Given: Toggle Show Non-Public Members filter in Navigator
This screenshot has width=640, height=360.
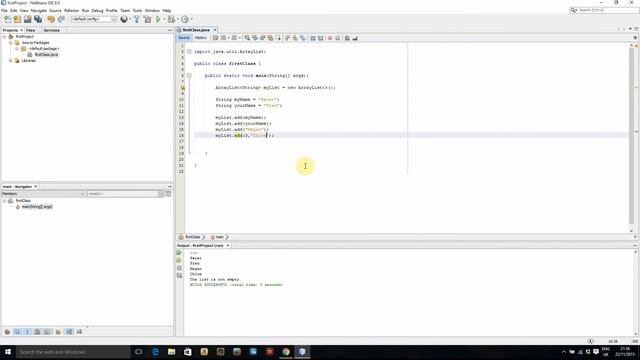Looking at the screenshot, I should pyautogui.click(x=38, y=332).
